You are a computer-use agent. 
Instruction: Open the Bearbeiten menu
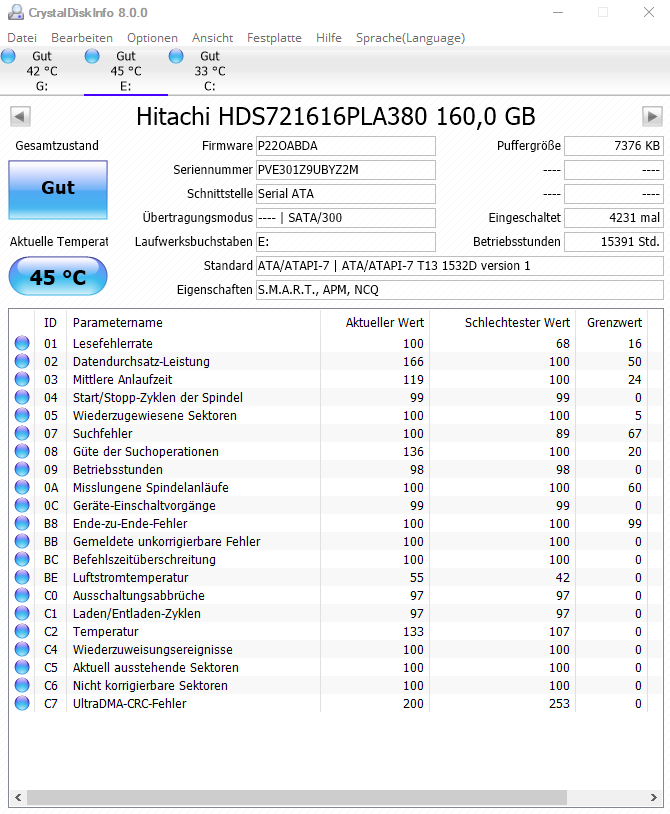[82, 38]
